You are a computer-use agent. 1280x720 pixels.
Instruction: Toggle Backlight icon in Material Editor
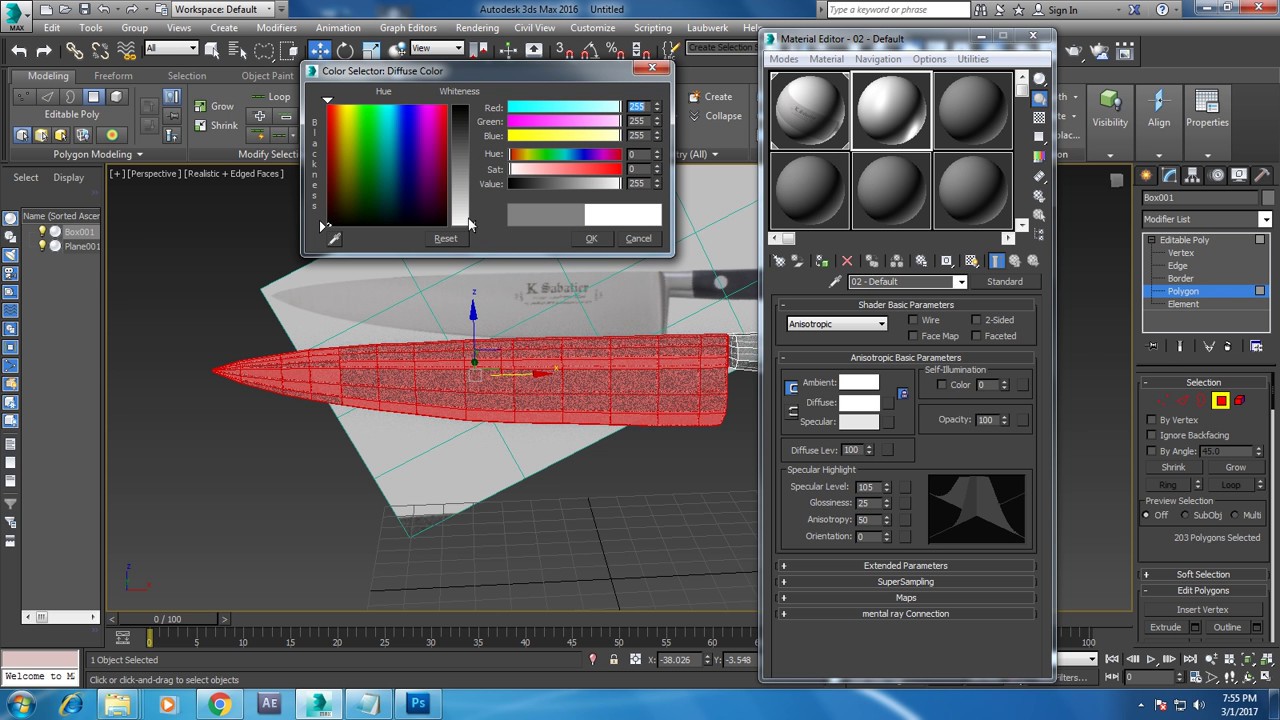1040,98
